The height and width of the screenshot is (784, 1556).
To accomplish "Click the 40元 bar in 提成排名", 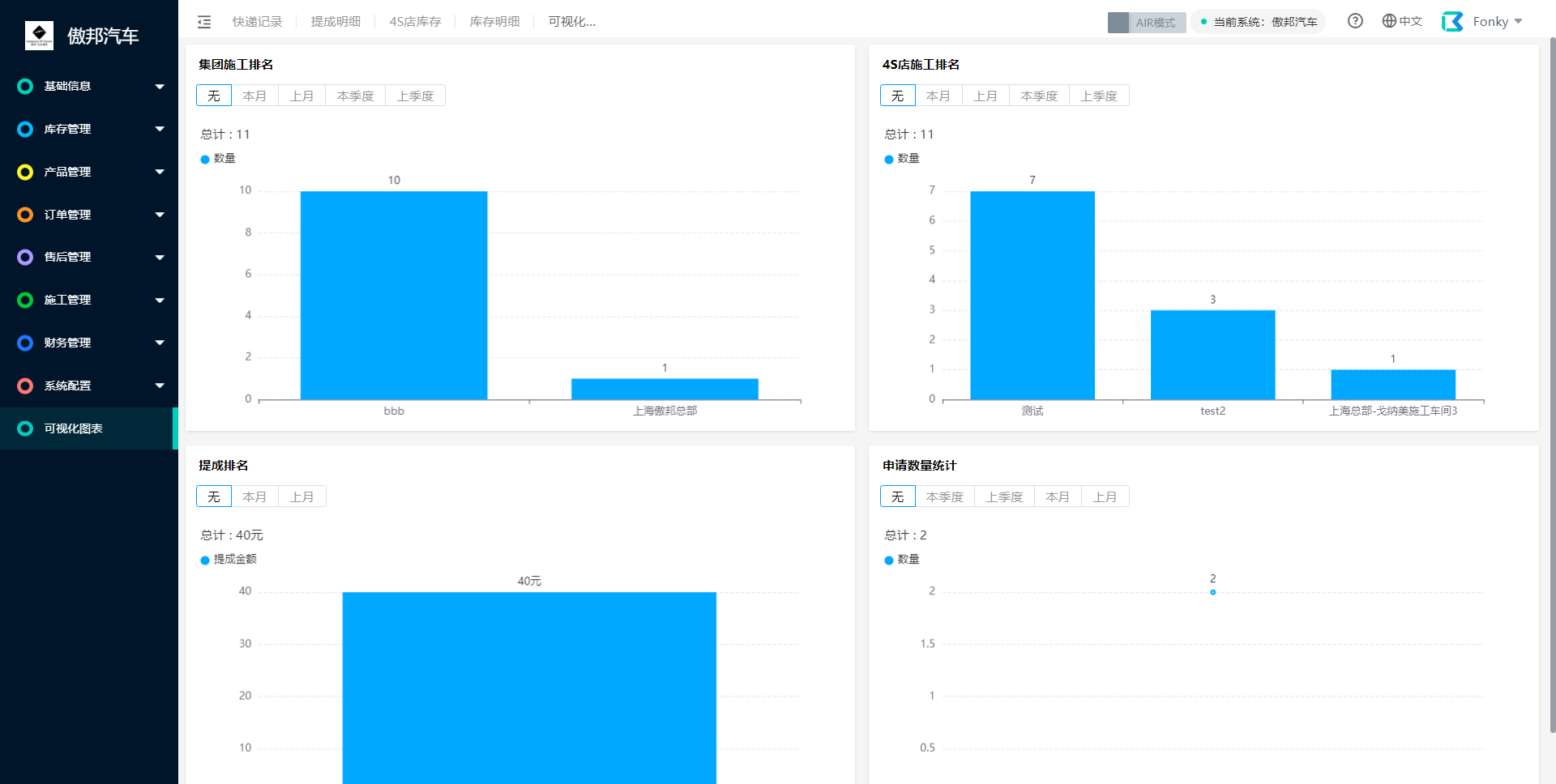I will (x=529, y=688).
